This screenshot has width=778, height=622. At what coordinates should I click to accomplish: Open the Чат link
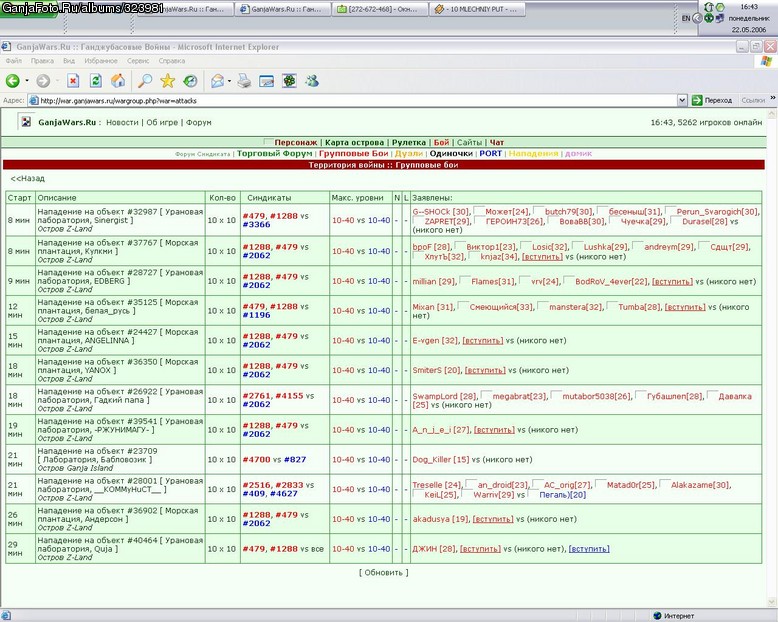click(497, 142)
